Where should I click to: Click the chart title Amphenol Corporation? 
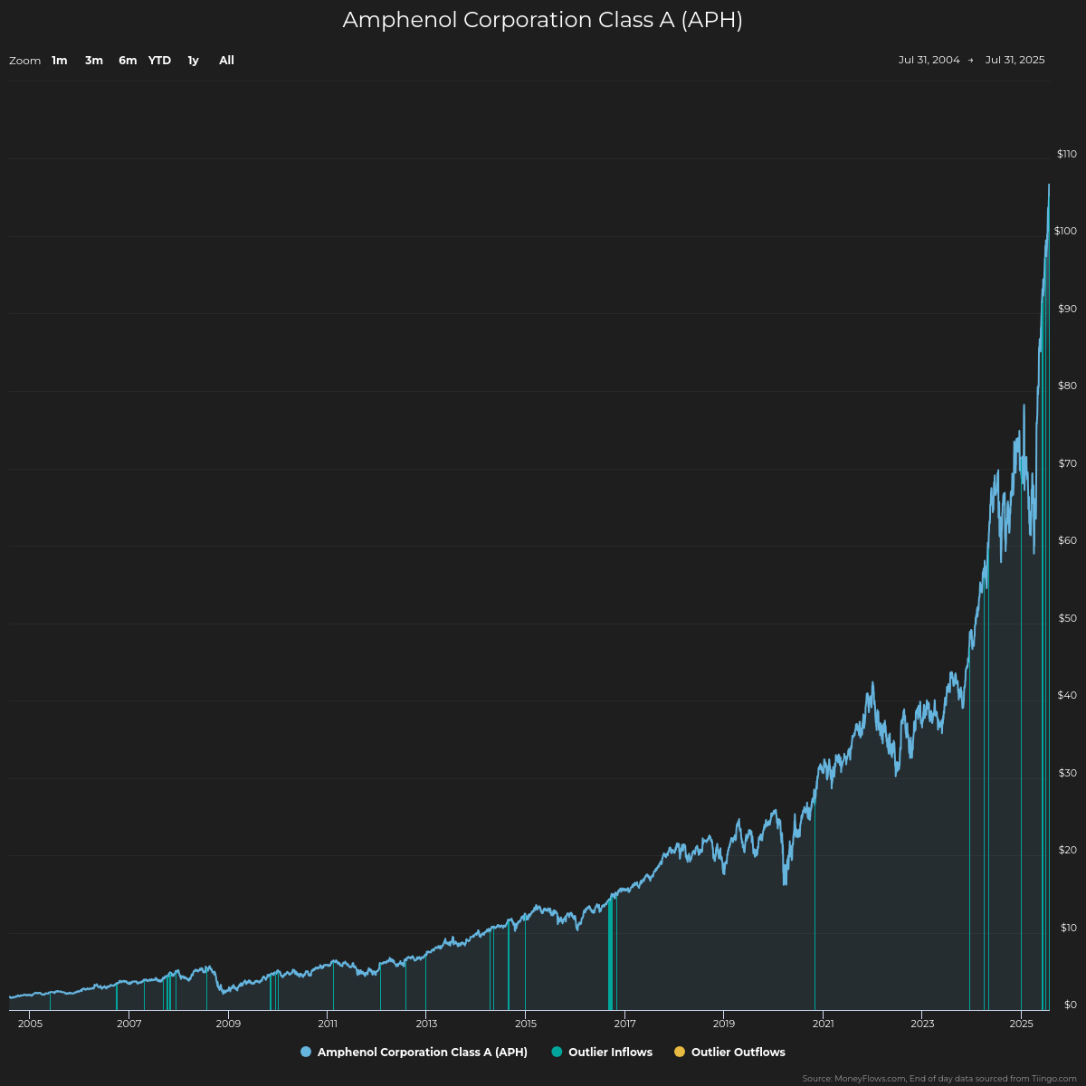(x=542, y=19)
